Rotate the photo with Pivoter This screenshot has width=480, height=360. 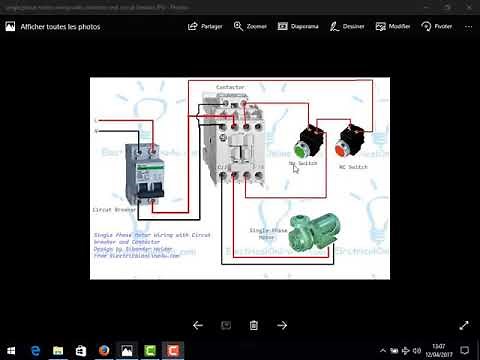click(x=437, y=26)
